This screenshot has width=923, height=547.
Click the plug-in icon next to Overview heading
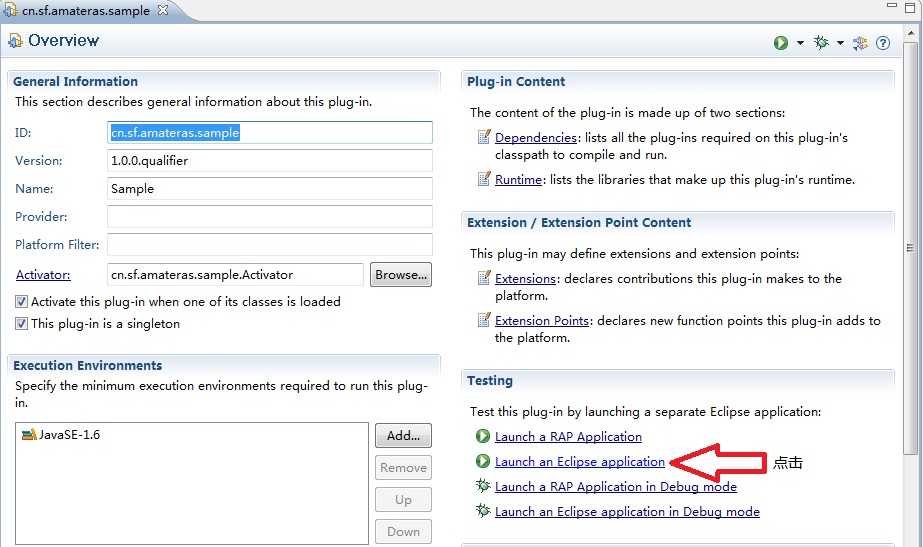(15, 41)
